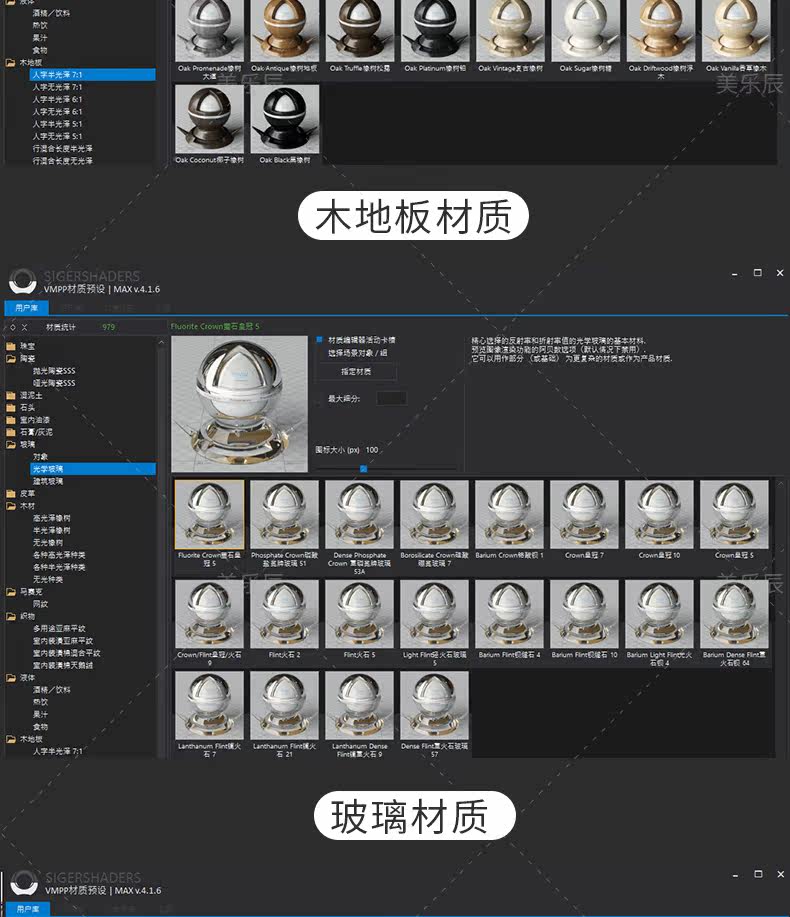790x917 pixels.
Task: Expand the 室内油漆 folder
Action: (x=11, y=420)
